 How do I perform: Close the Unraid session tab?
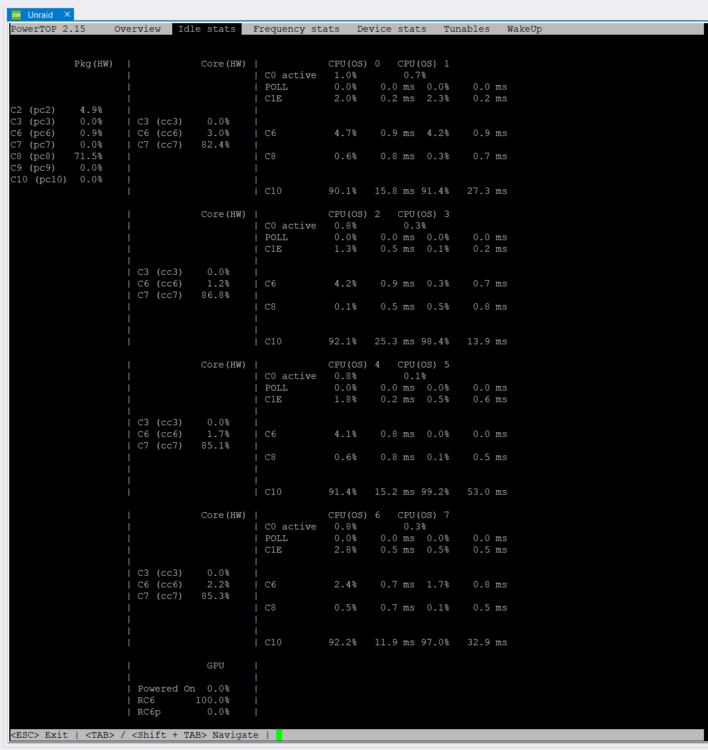click(67, 14)
